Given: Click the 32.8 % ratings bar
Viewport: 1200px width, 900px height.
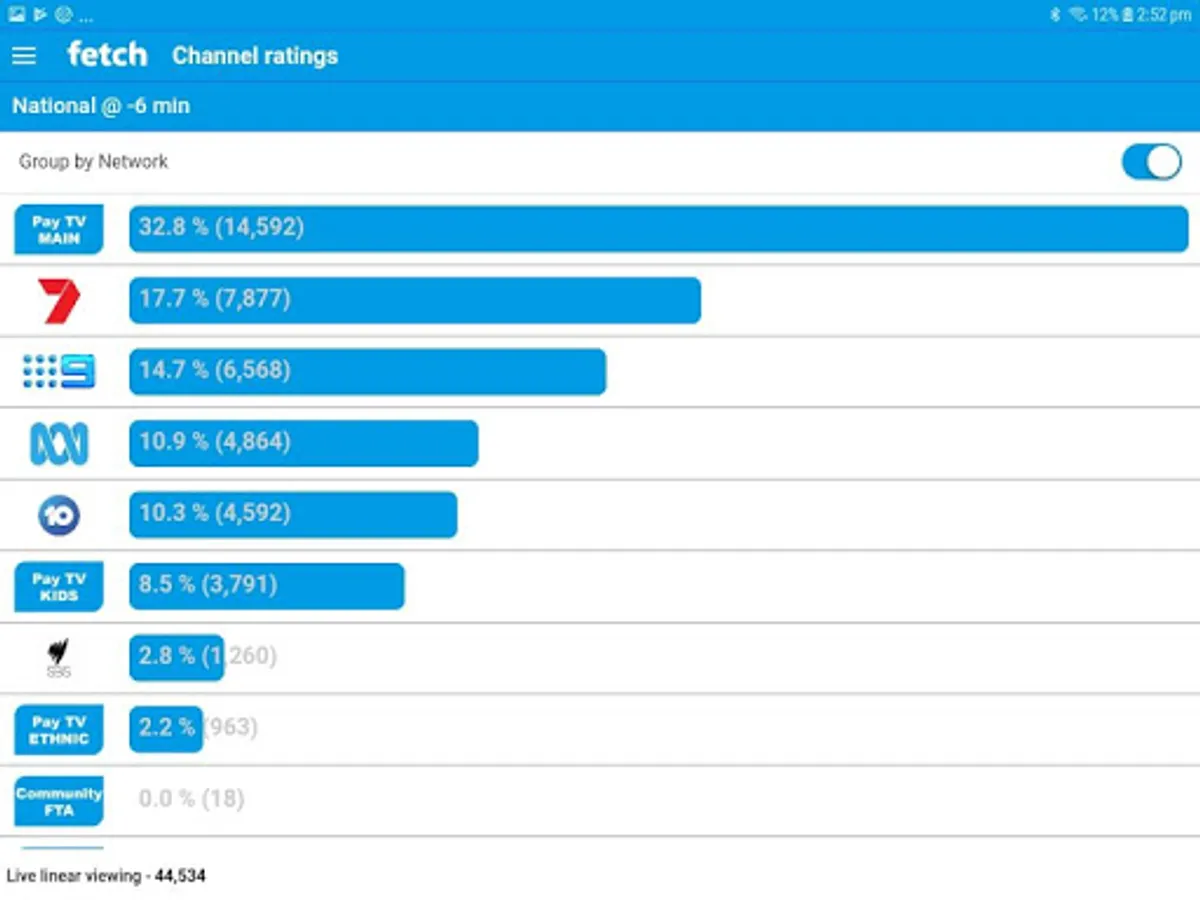Looking at the screenshot, I should click(x=658, y=229).
